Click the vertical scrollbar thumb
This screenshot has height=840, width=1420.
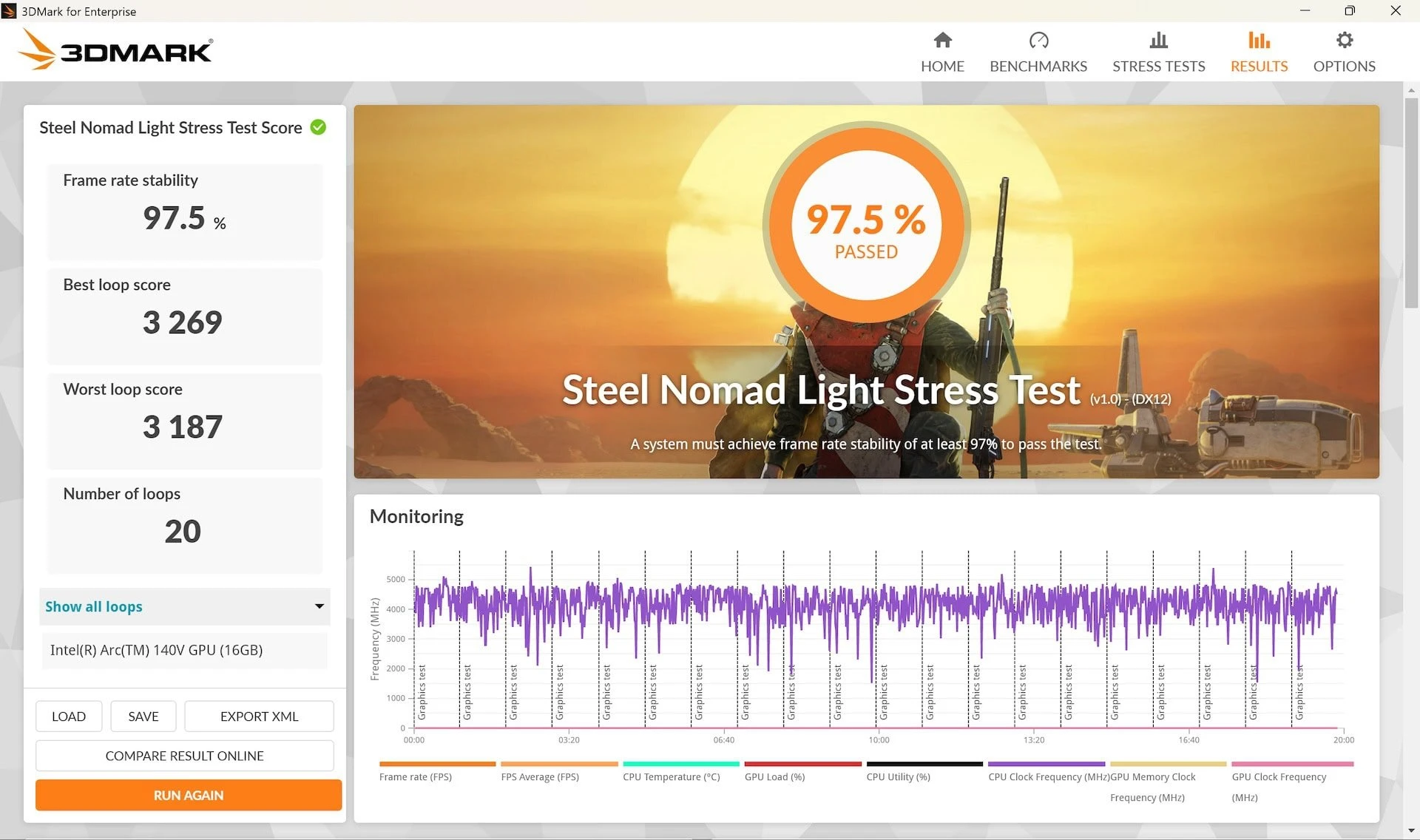click(x=1411, y=202)
